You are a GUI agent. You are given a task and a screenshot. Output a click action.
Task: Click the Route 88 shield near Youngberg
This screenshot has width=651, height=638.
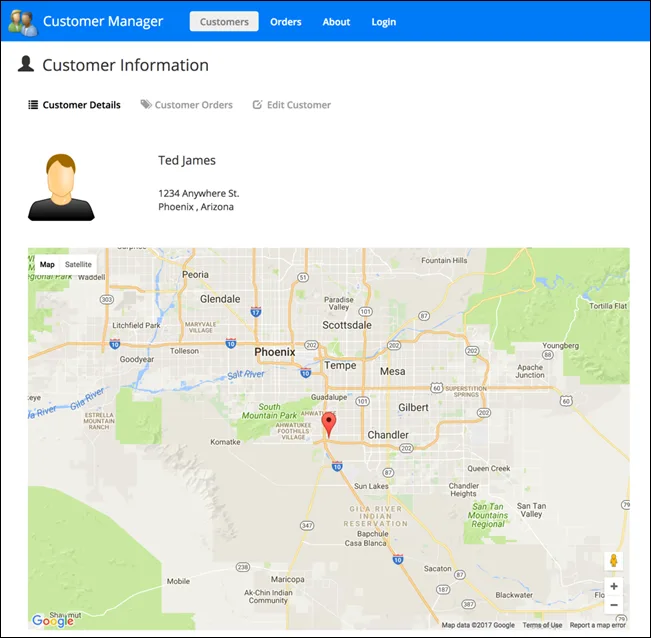click(548, 355)
